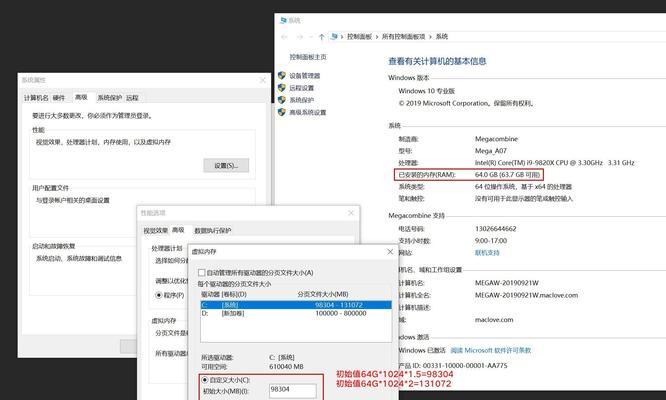Click the 驱动器 [卷标](D) column header

[224, 294]
